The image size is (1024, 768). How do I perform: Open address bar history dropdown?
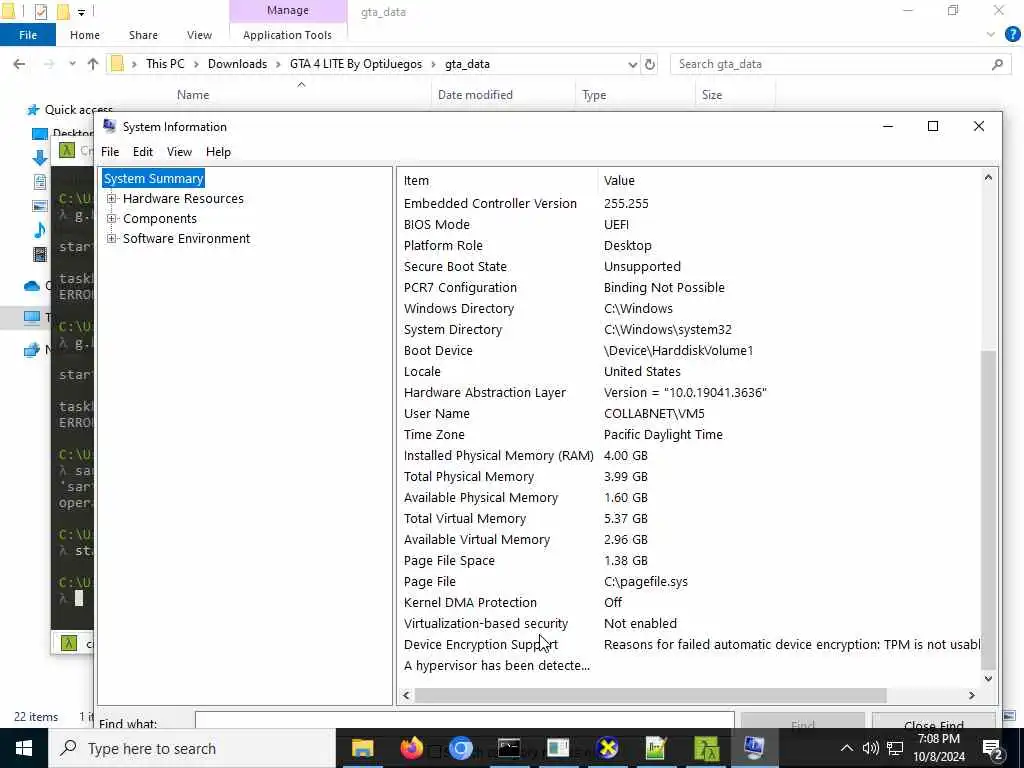(x=632, y=64)
